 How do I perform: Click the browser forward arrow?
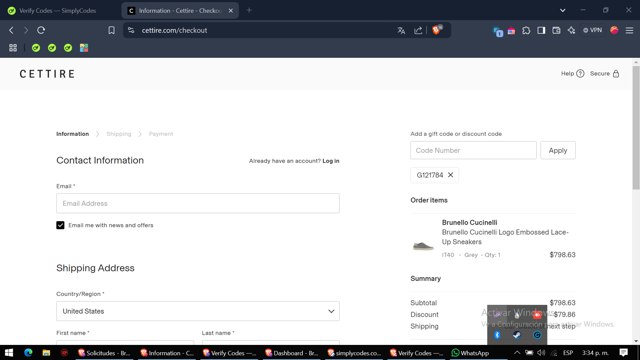coord(26,30)
